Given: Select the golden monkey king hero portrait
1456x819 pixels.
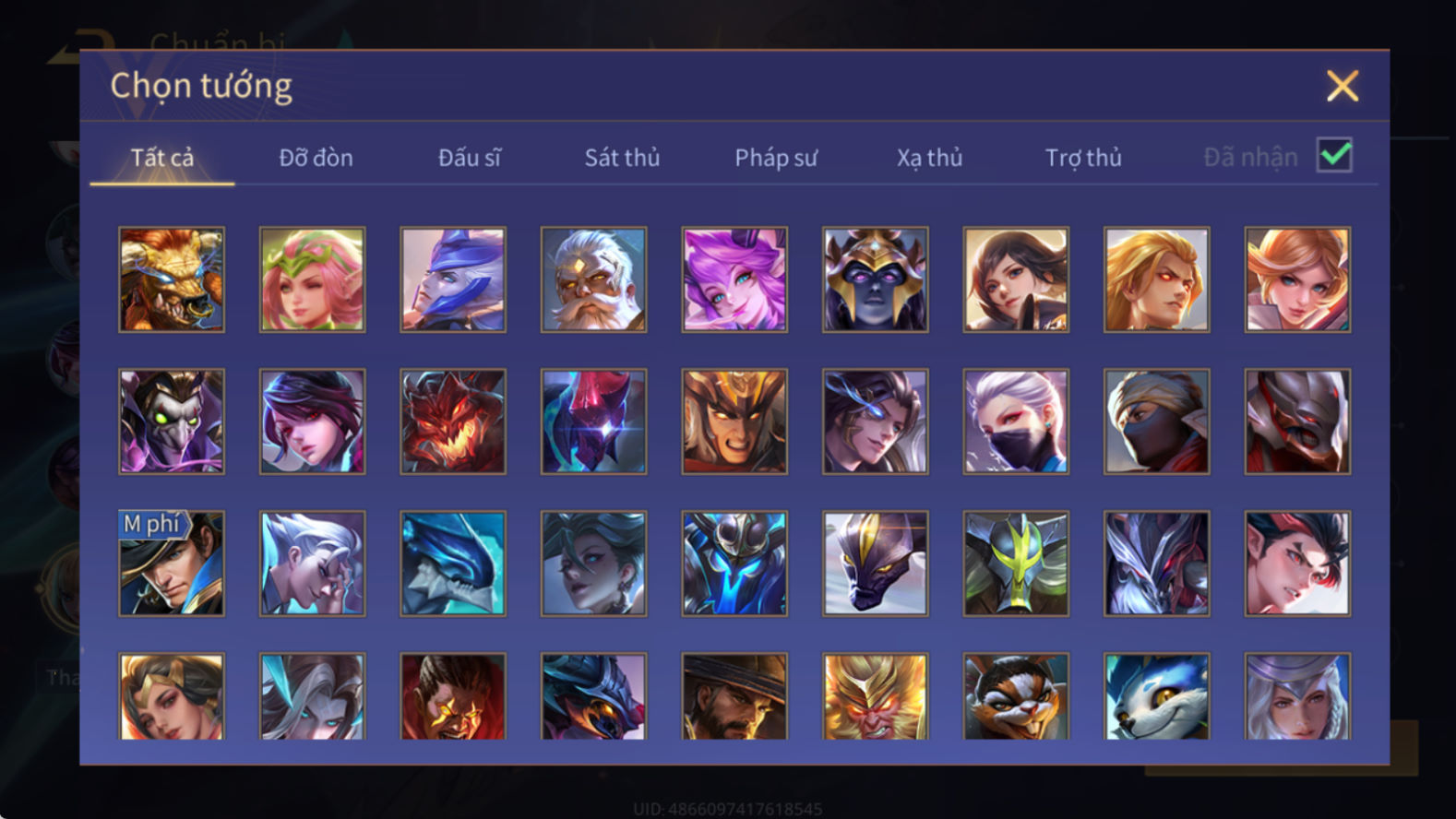Looking at the screenshot, I should (x=875, y=696).
